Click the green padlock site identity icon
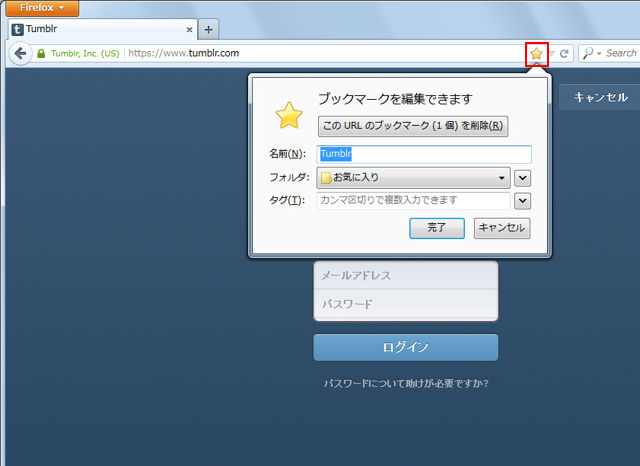 point(41,53)
